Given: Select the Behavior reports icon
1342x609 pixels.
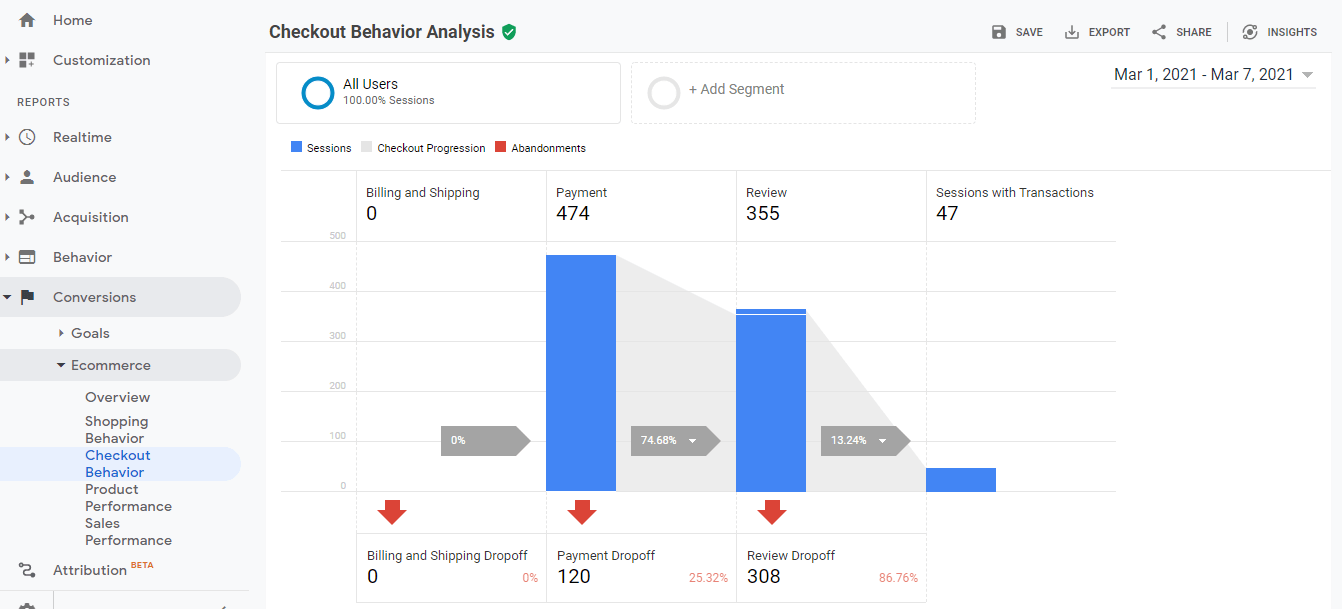Looking at the screenshot, I should click(x=28, y=257).
